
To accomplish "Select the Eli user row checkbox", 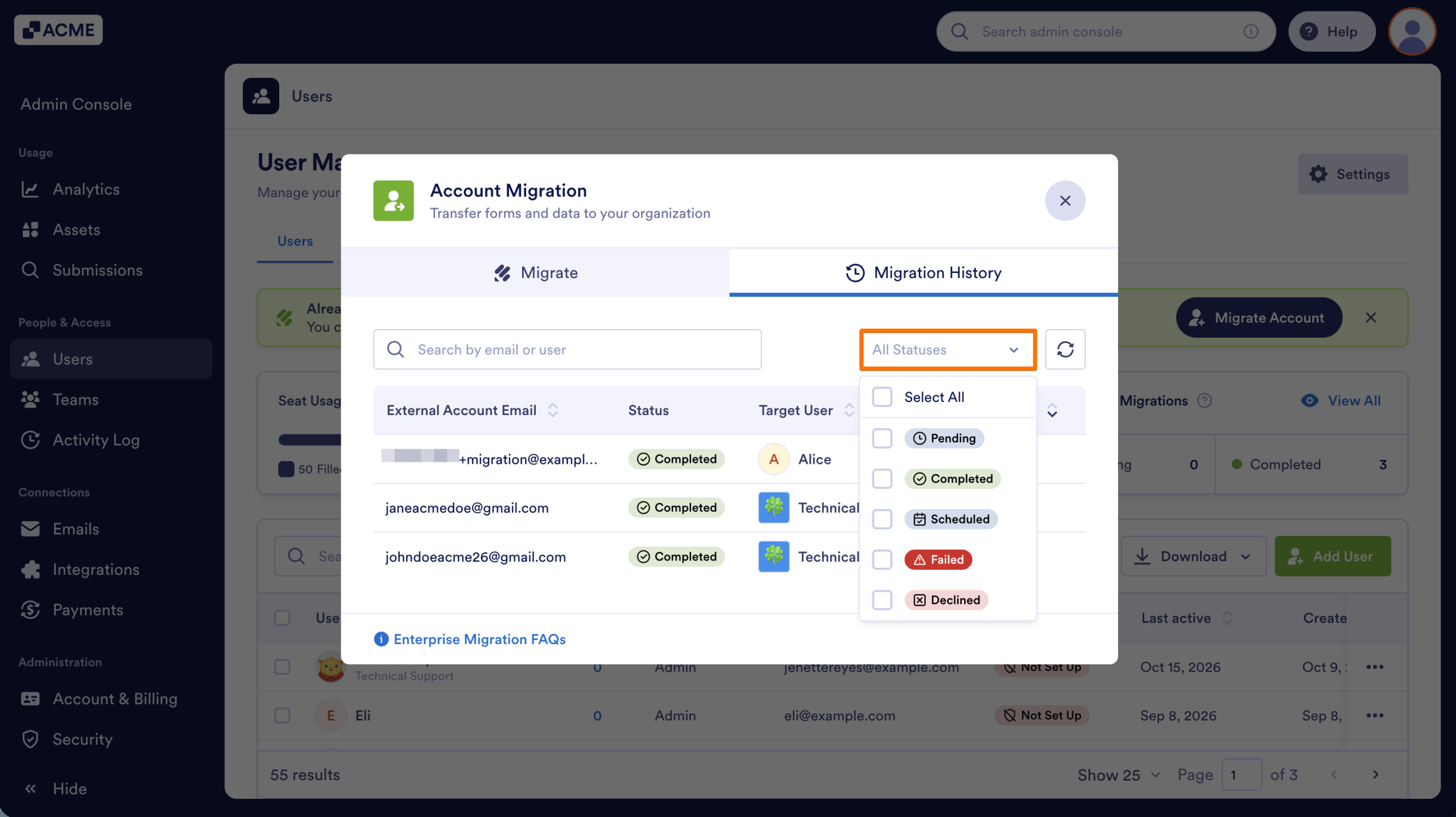I will [282, 715].
